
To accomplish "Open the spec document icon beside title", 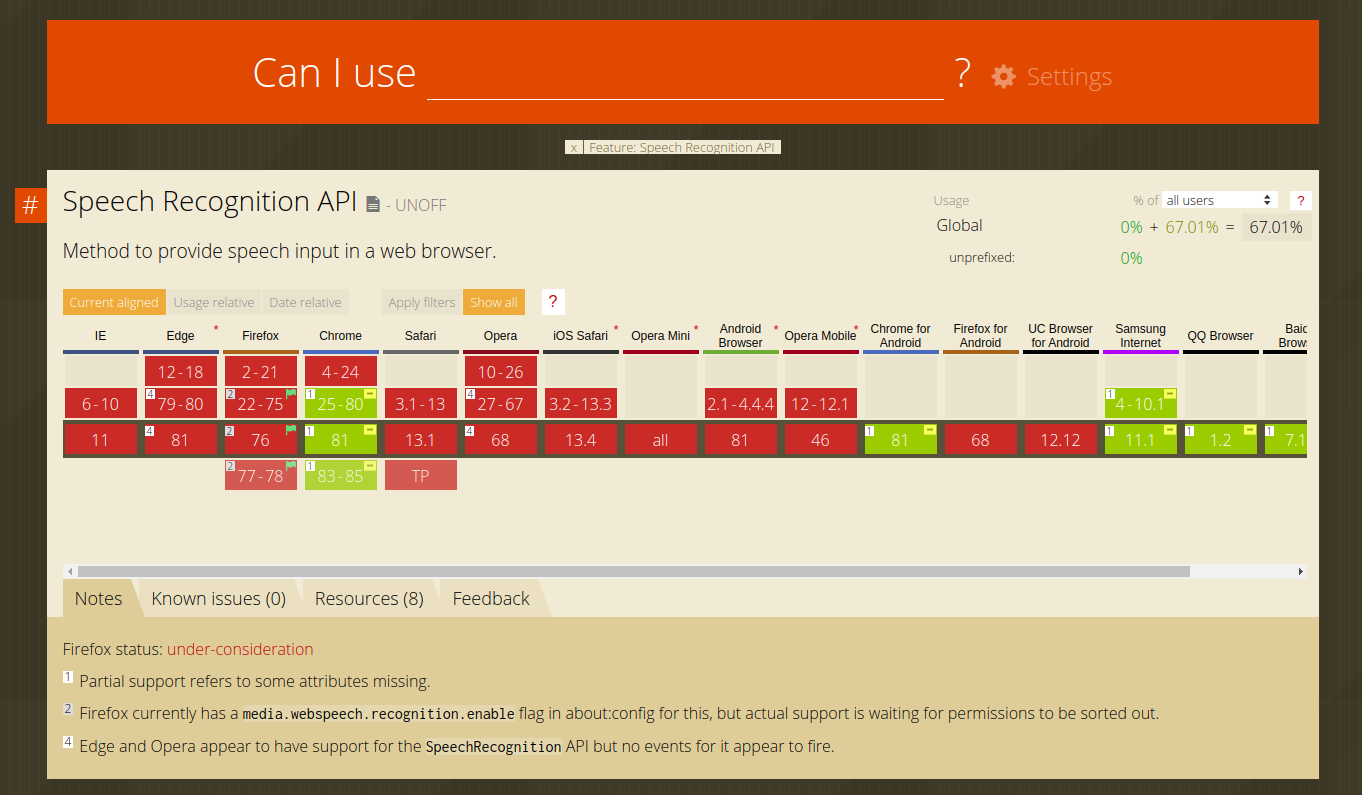I will coord(373,204).
